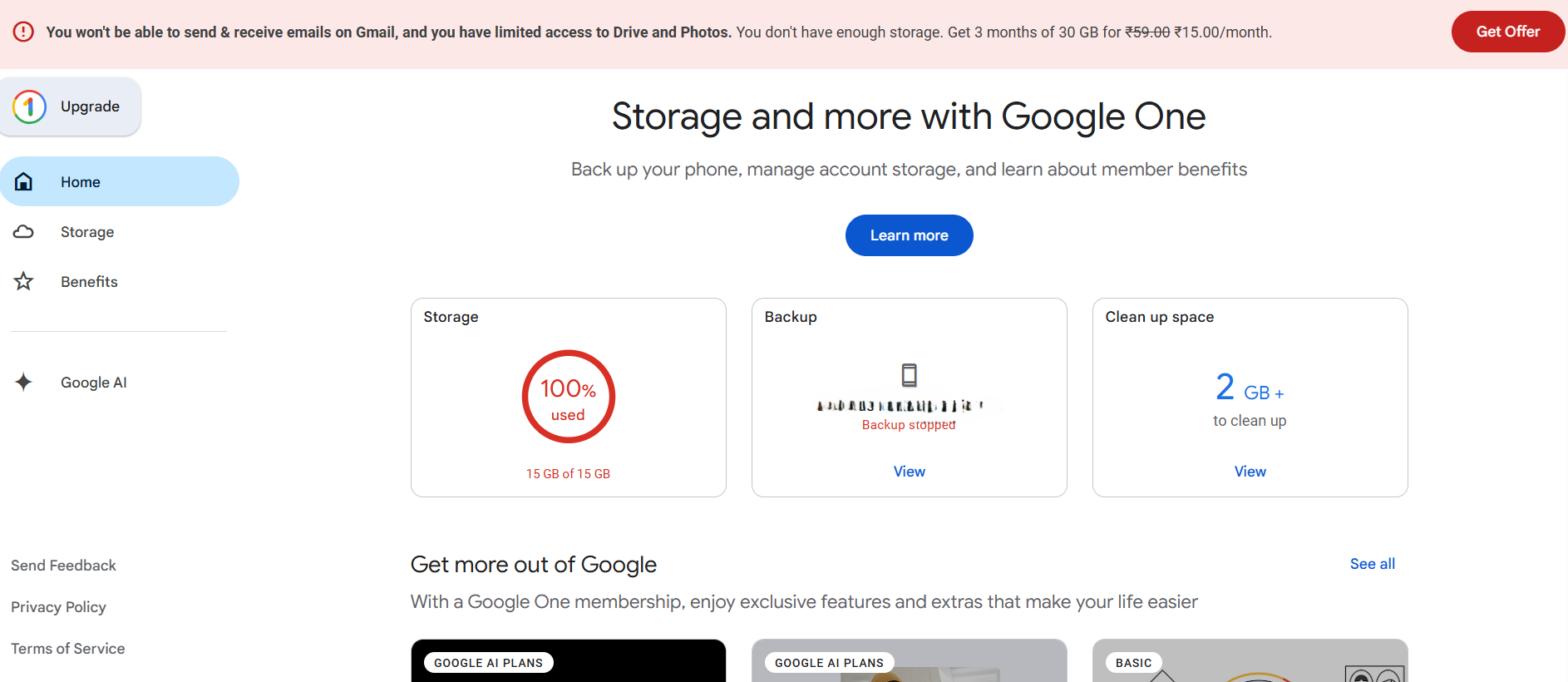Open the Storage cloud icon
Image resolution: width=1568 pixels, height=682 pixels.
pyautogui.click(x=23, y=231)
